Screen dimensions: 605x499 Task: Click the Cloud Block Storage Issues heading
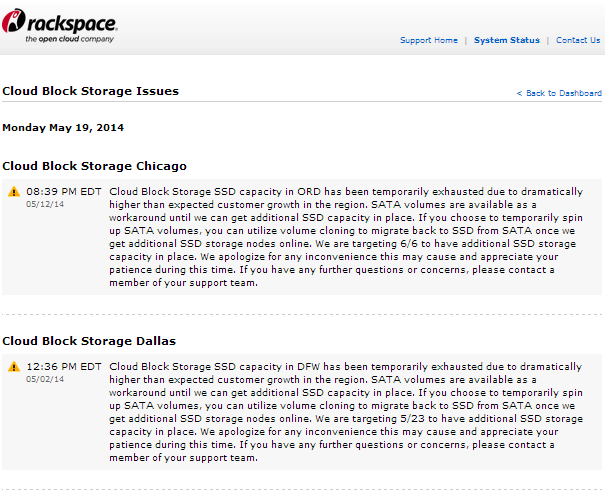[90, 91]
